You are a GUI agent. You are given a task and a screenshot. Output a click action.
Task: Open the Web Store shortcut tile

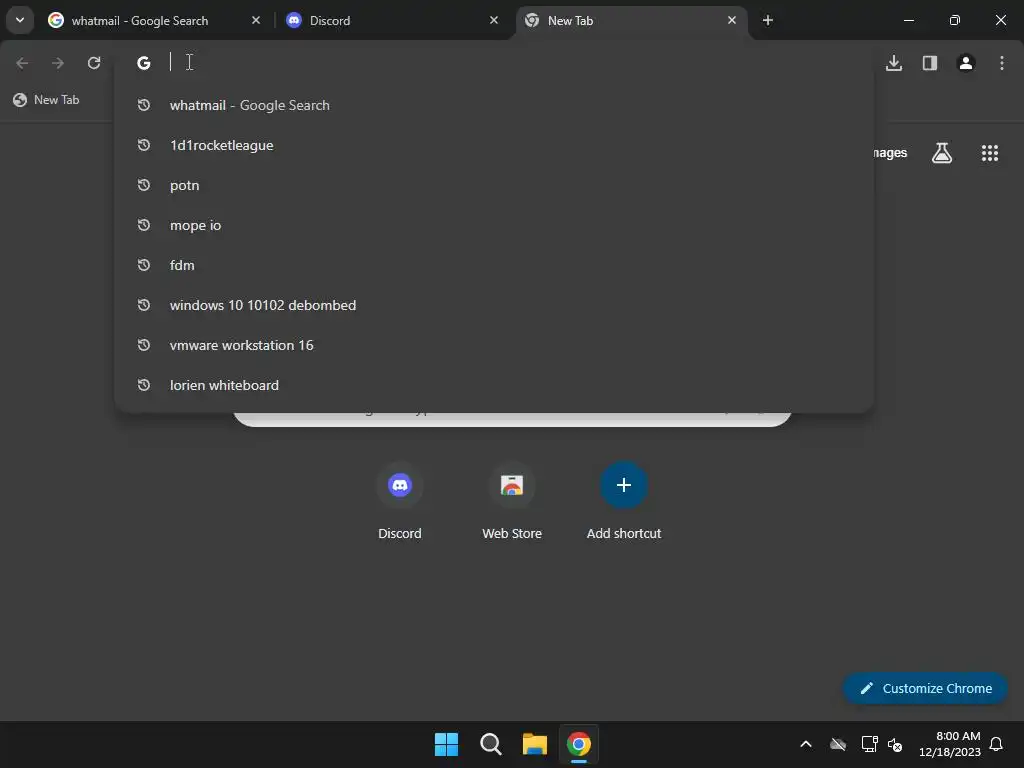[x=512, y=502]
